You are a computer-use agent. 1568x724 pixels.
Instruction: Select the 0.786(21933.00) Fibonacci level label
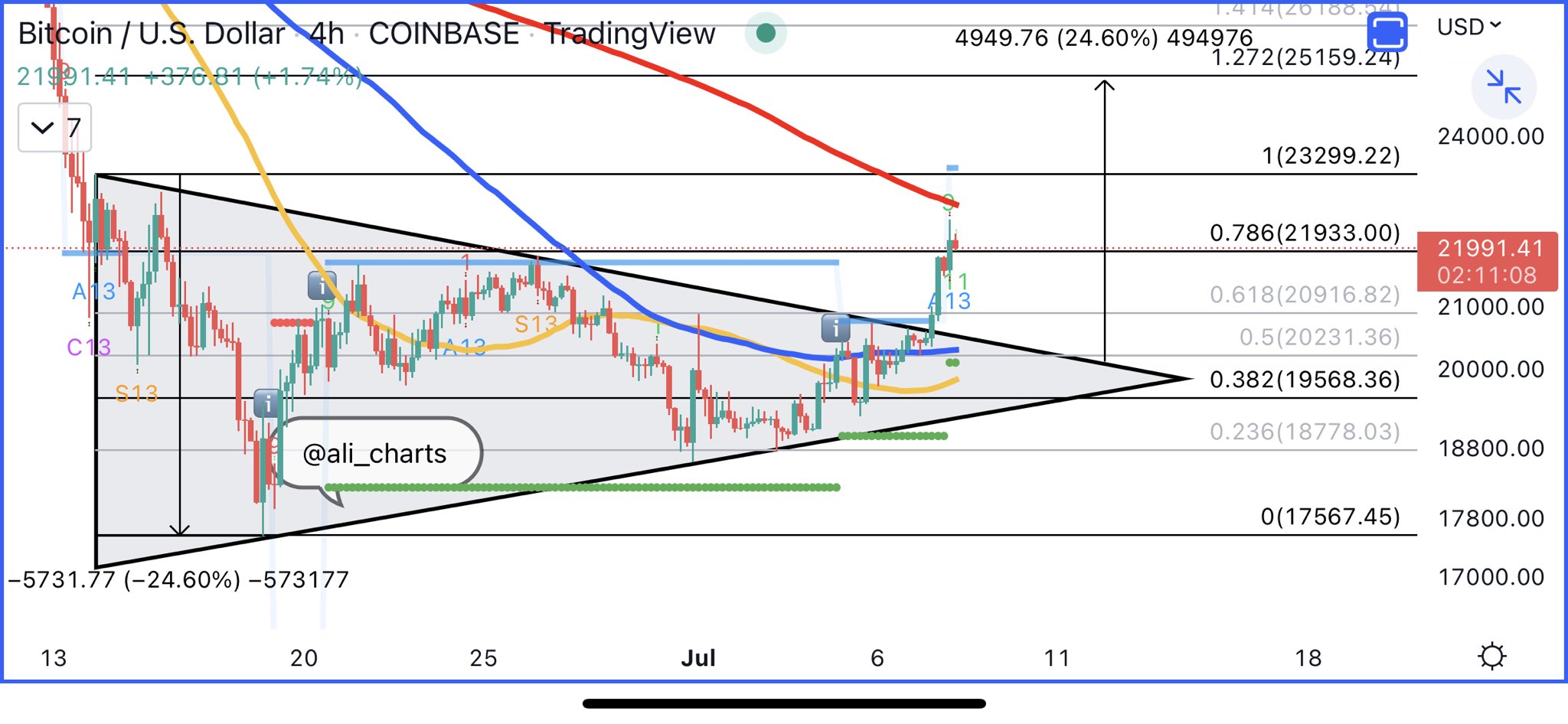pyautogui.click(x=1304, y=233)
